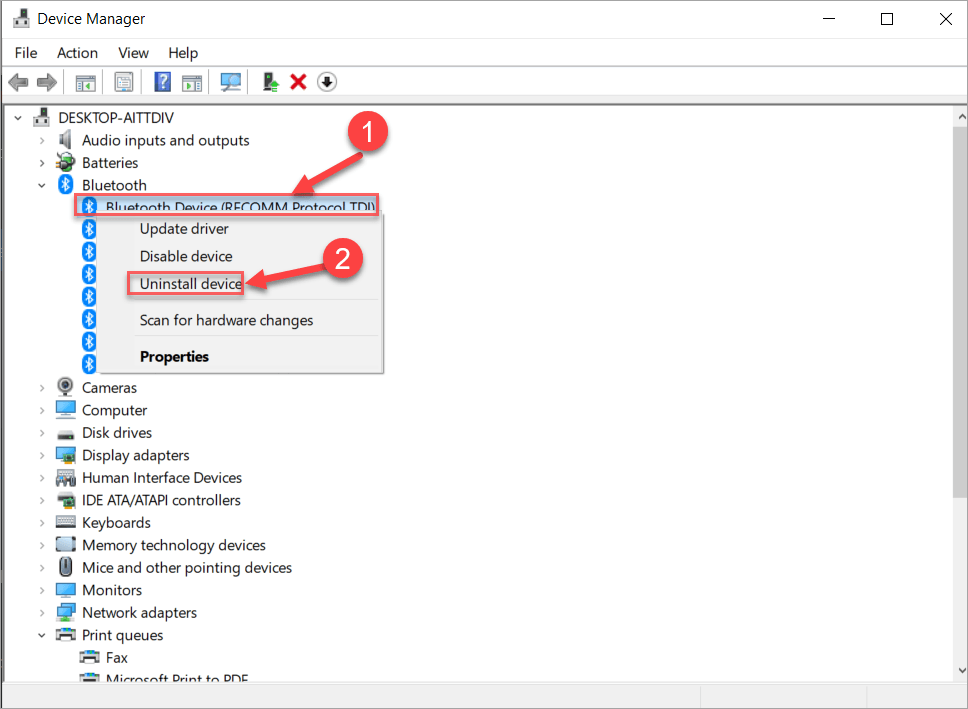The image size is (968, 709).
Task: Click the red X uninstall device icon
Action: tap(298, 82)
